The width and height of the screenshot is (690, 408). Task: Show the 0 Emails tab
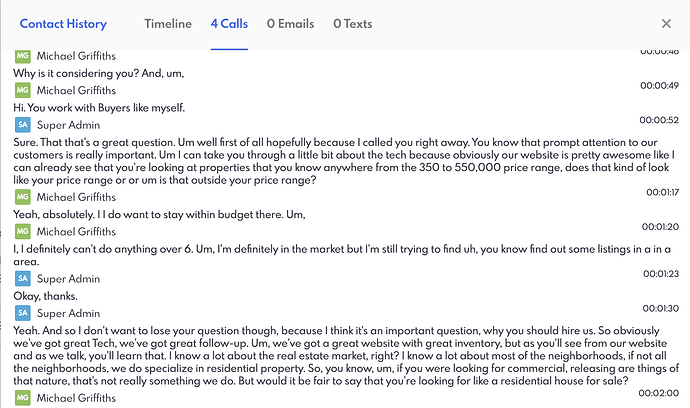click(290, 23)
